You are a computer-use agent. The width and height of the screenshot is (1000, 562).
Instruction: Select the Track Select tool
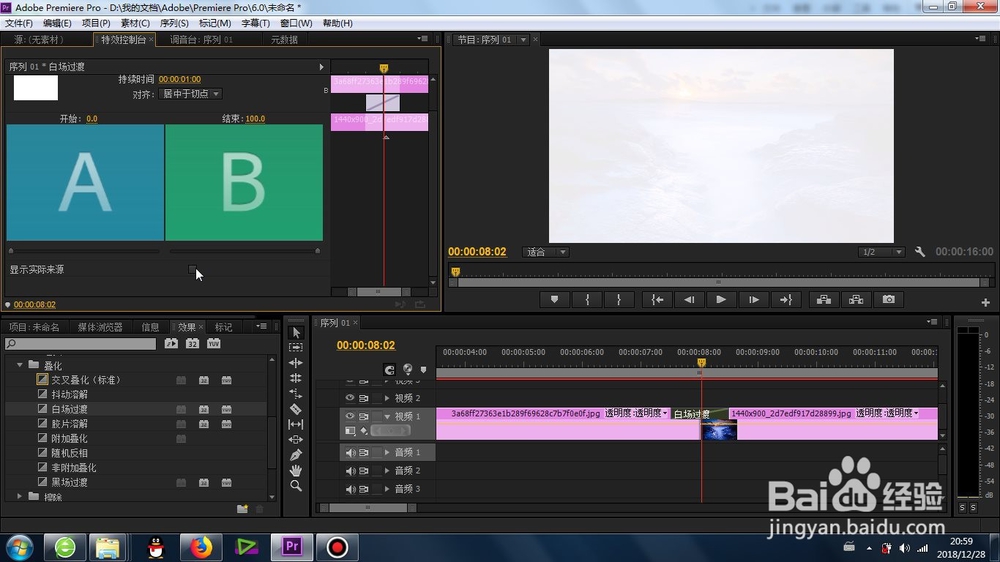tap(296, 348)
